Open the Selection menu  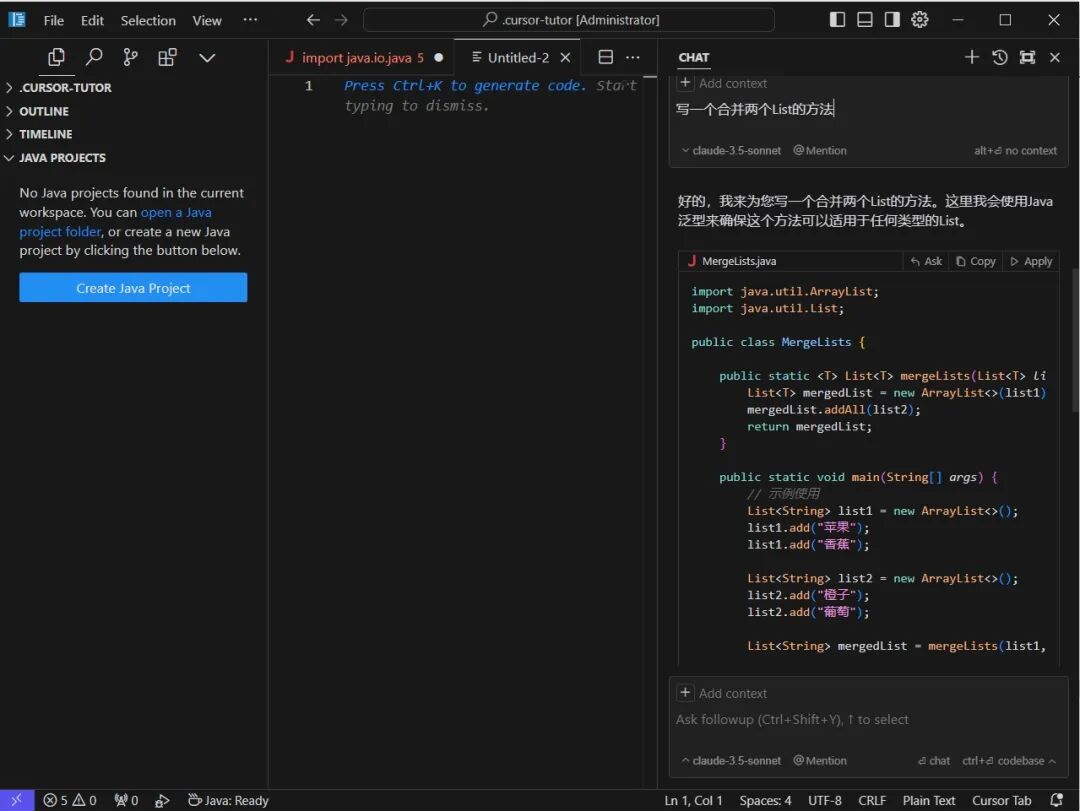pos(148,21)
